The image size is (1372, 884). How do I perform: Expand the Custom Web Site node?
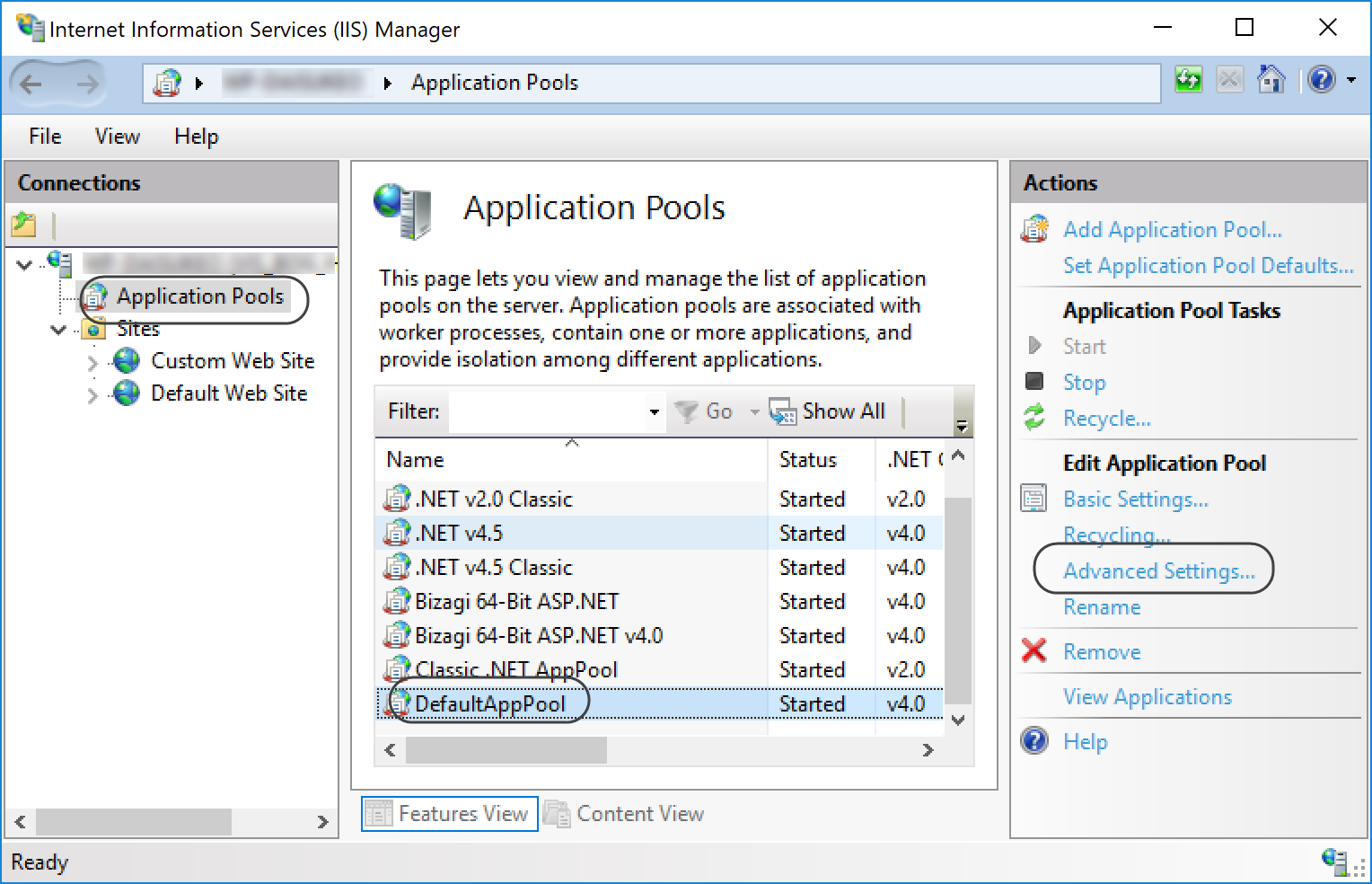click(x=92, y=363)
